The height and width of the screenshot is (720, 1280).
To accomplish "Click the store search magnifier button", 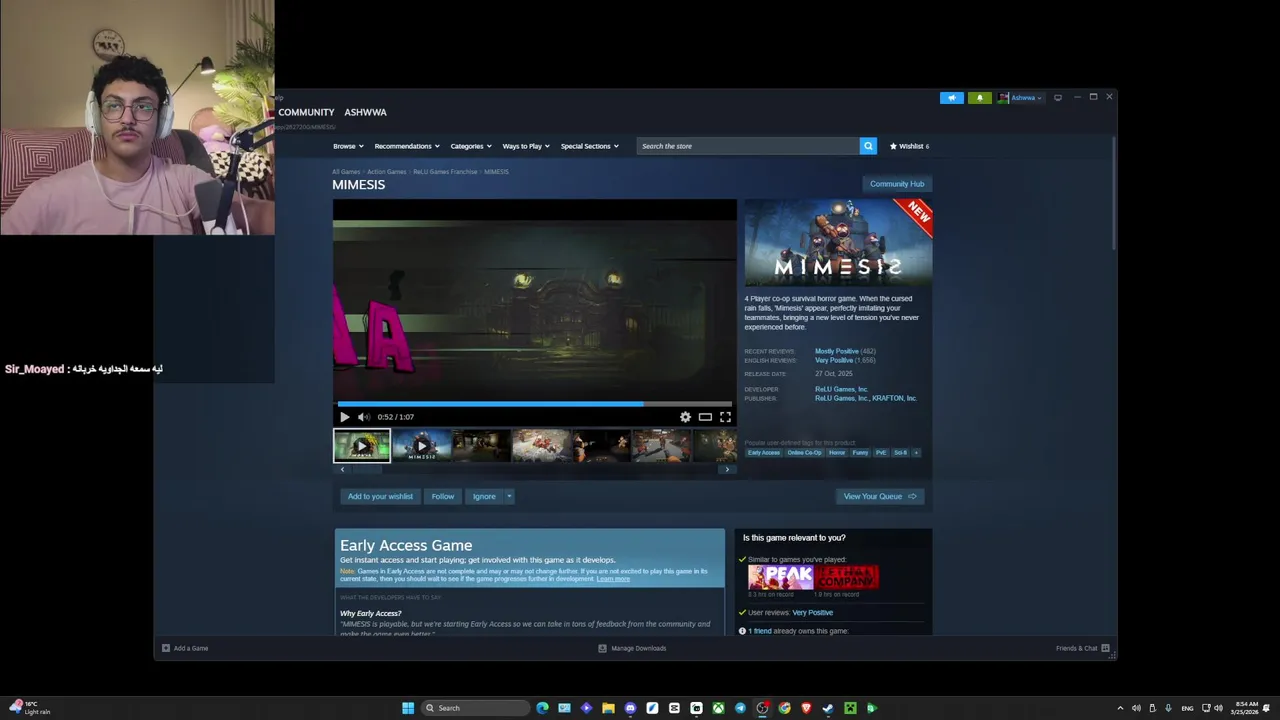I will 868,146.
